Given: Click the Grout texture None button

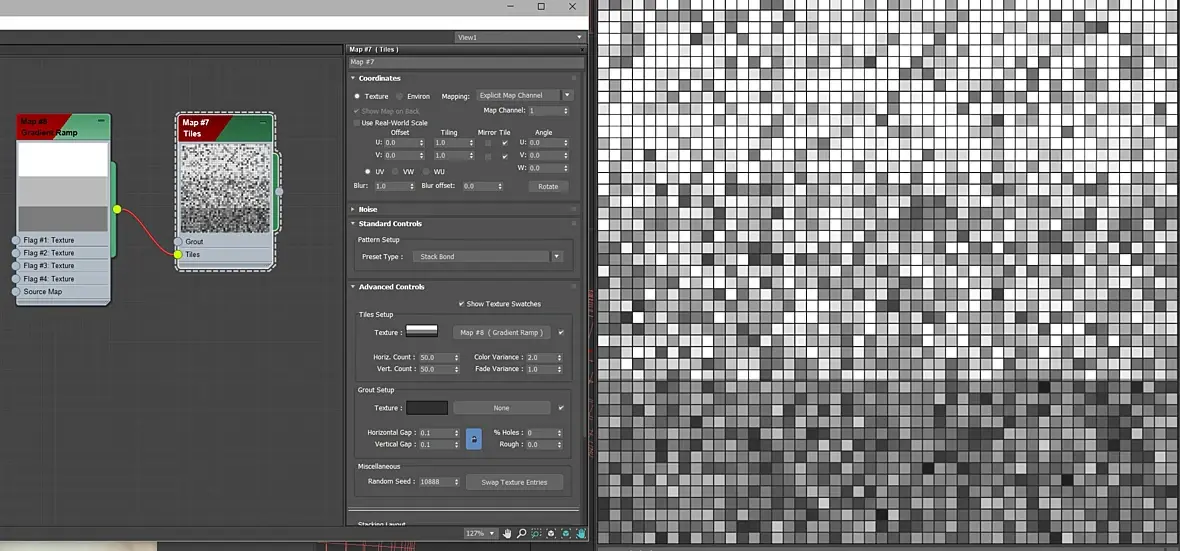Looking at the screenshot, I should coord(501,408).
